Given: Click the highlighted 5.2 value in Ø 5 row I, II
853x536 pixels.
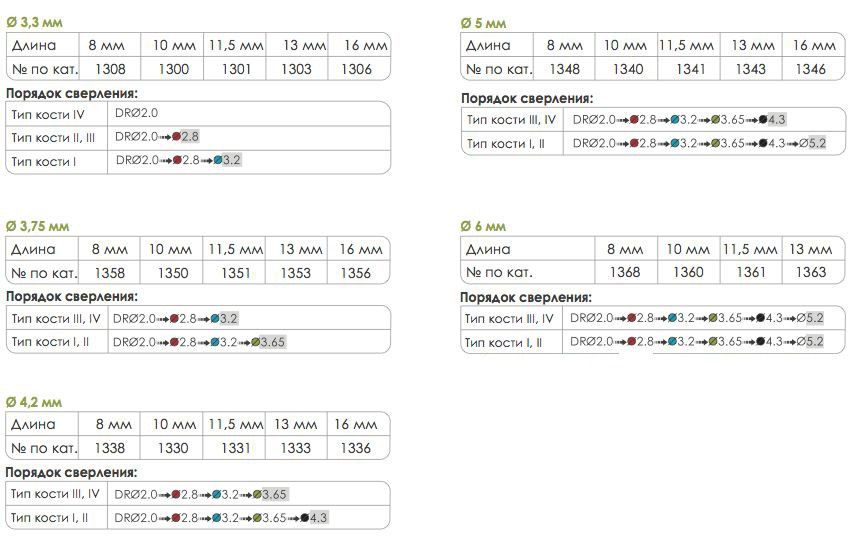Looking at the screenshot, I should point(817,143).
